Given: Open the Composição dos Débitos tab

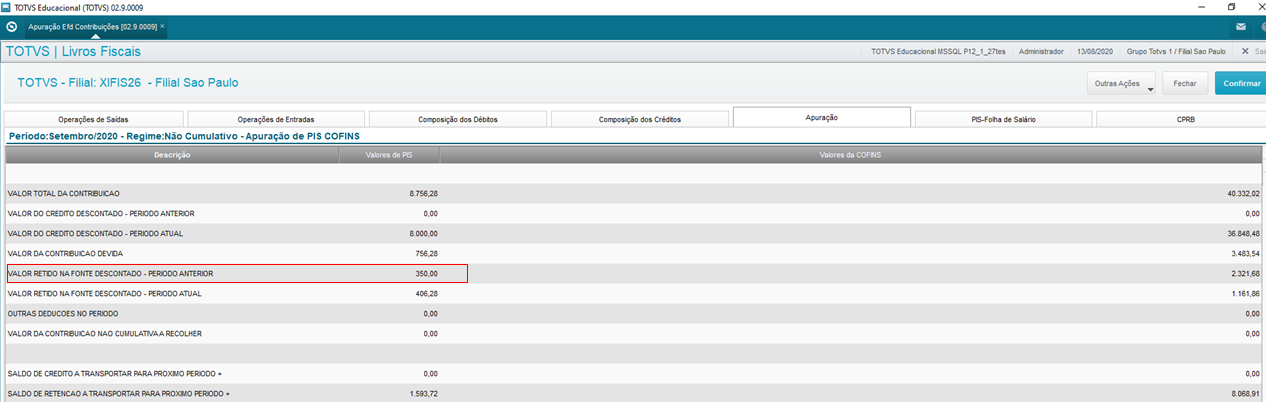Looking at the screenshot, I should coord(458,119).
